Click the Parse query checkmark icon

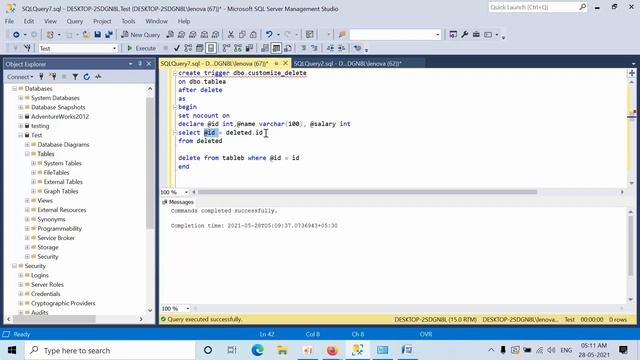(176, 48)
